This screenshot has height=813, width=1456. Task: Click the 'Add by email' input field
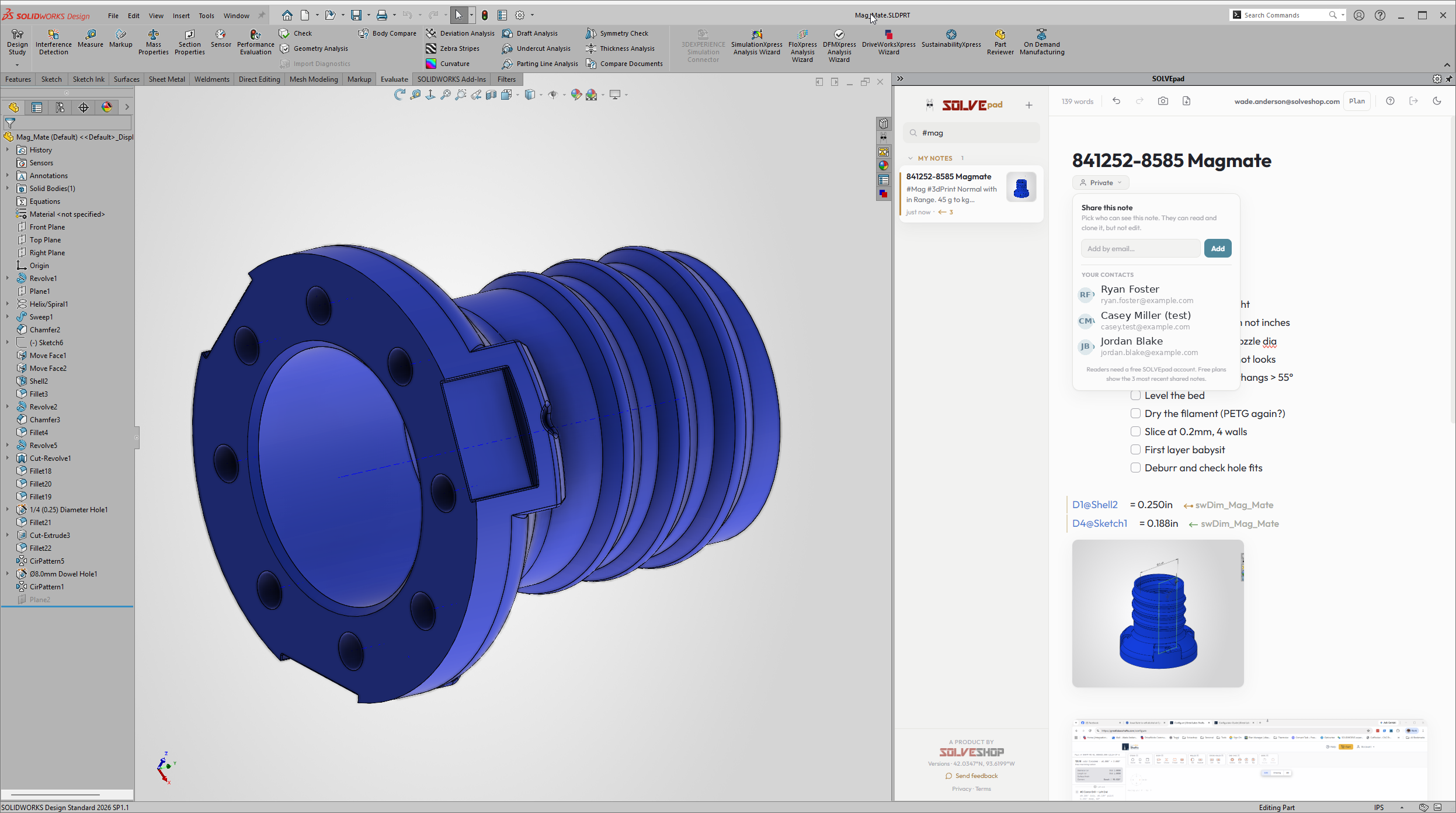coord(1140,249)
